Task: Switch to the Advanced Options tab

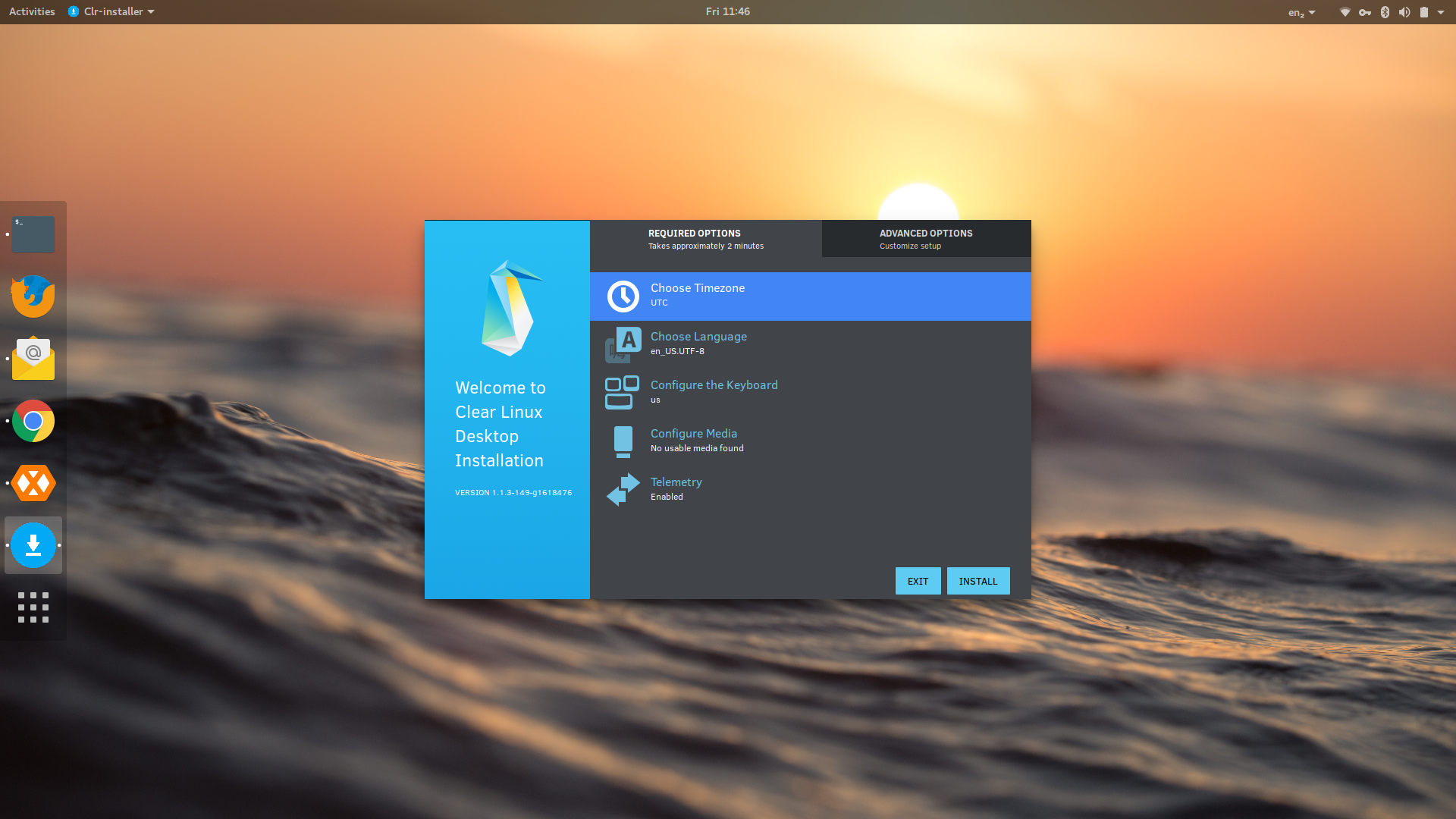Action: [x=926, y=239]
